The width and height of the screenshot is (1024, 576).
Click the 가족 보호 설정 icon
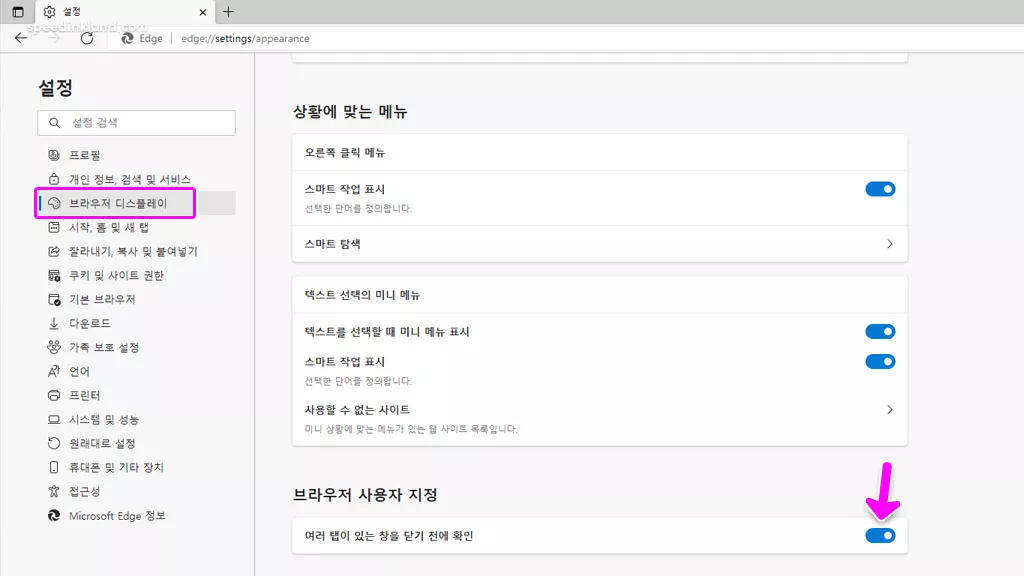tap(54, 347)
